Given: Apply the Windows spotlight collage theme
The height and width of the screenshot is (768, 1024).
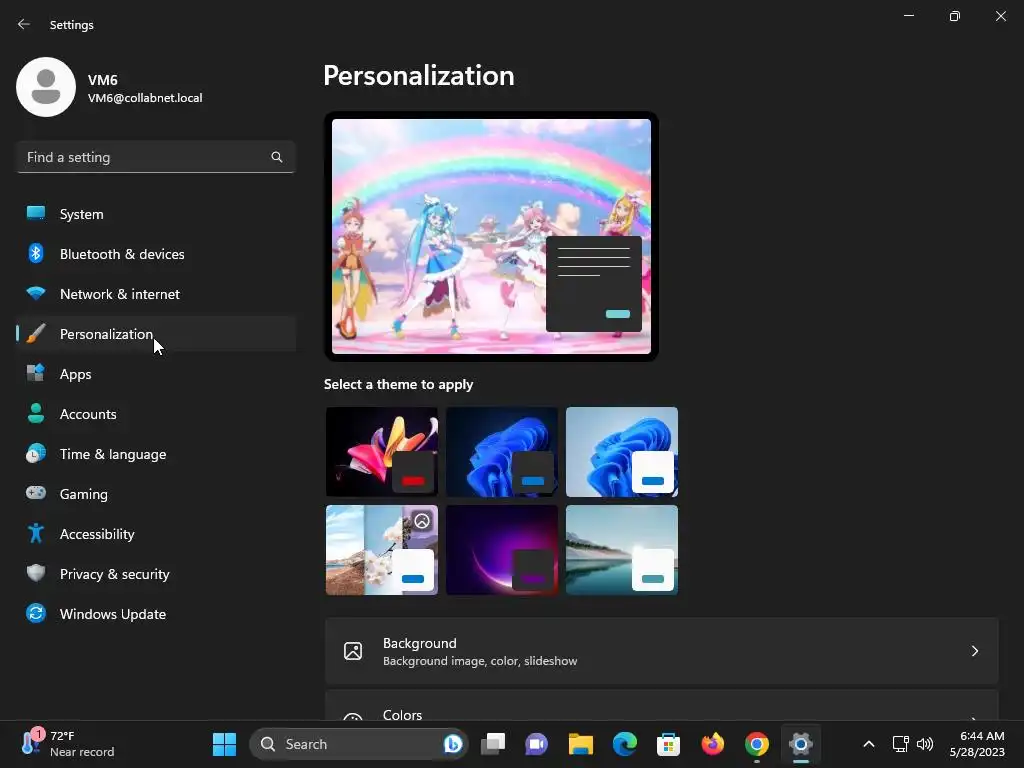Looking at the screenshot, I should point(382,550).
